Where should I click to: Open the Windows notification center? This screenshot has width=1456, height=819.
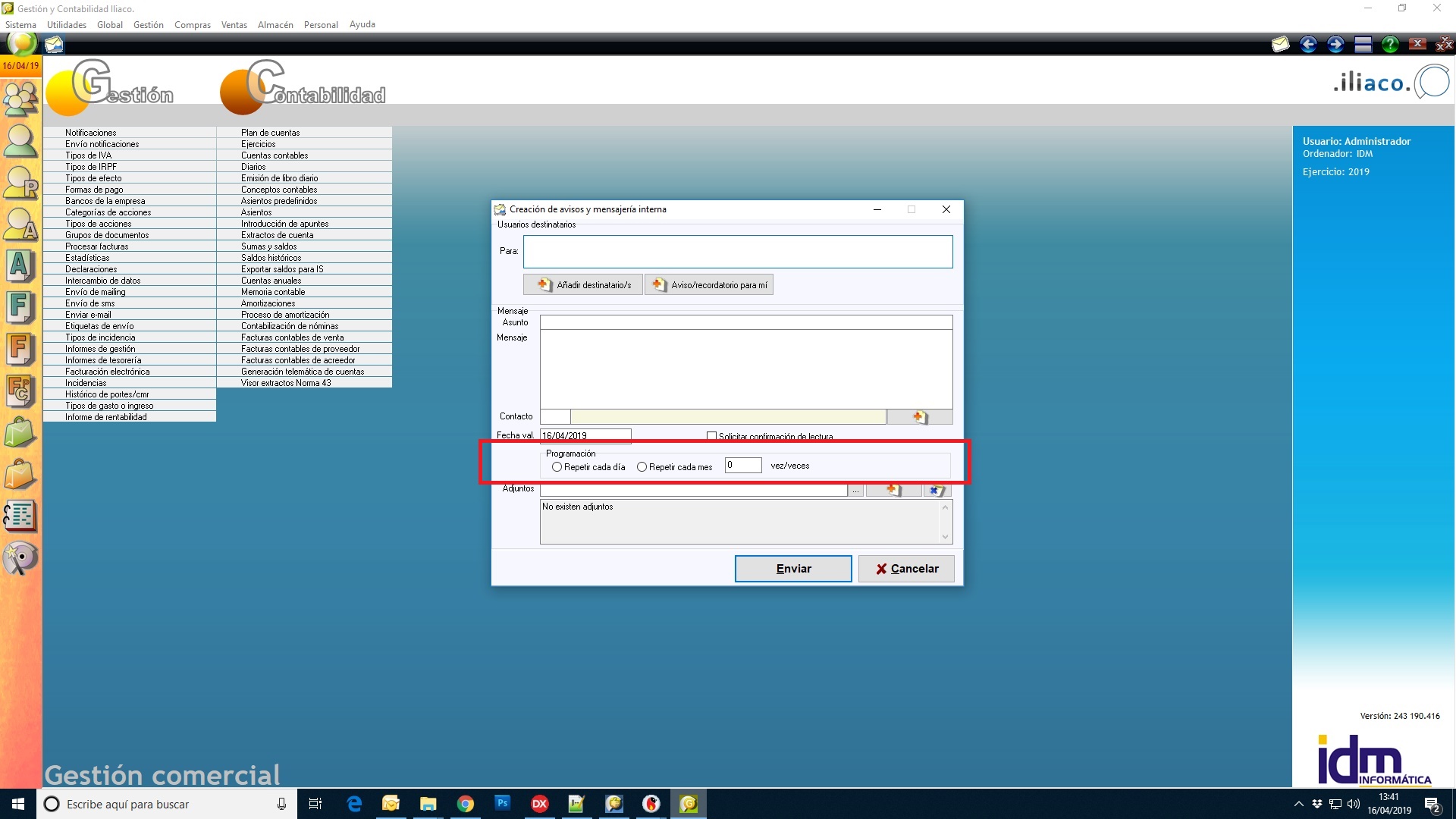[x=1432, y=805]
